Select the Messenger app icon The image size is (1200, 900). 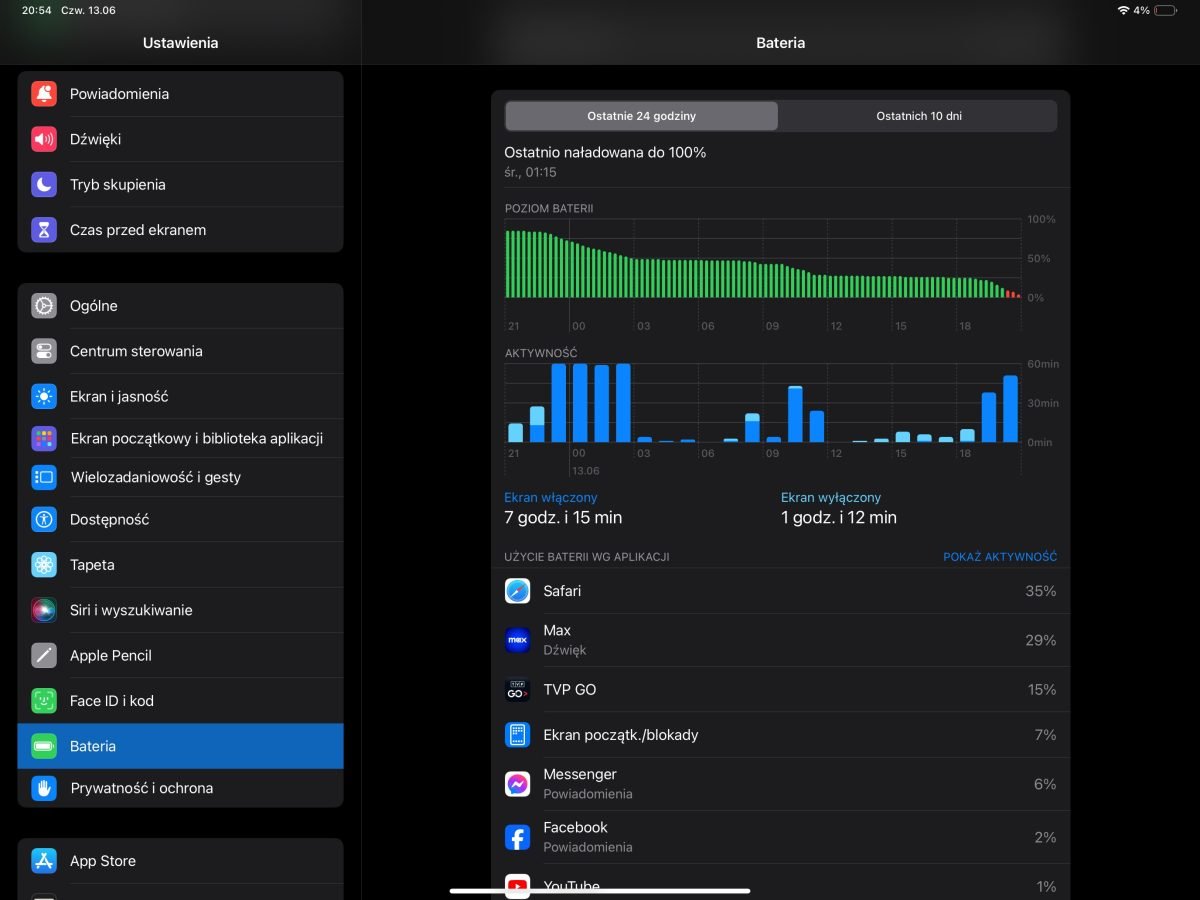pos(517,784)
